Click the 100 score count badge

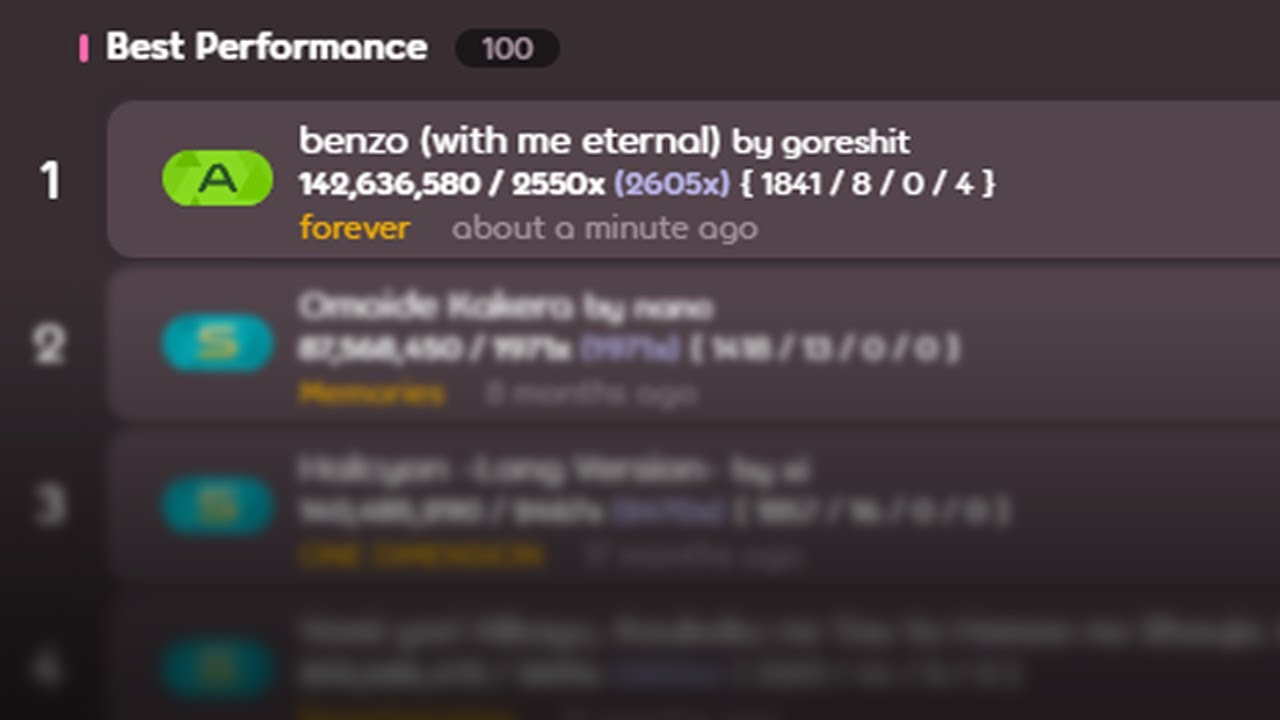(x=507, y=48)
